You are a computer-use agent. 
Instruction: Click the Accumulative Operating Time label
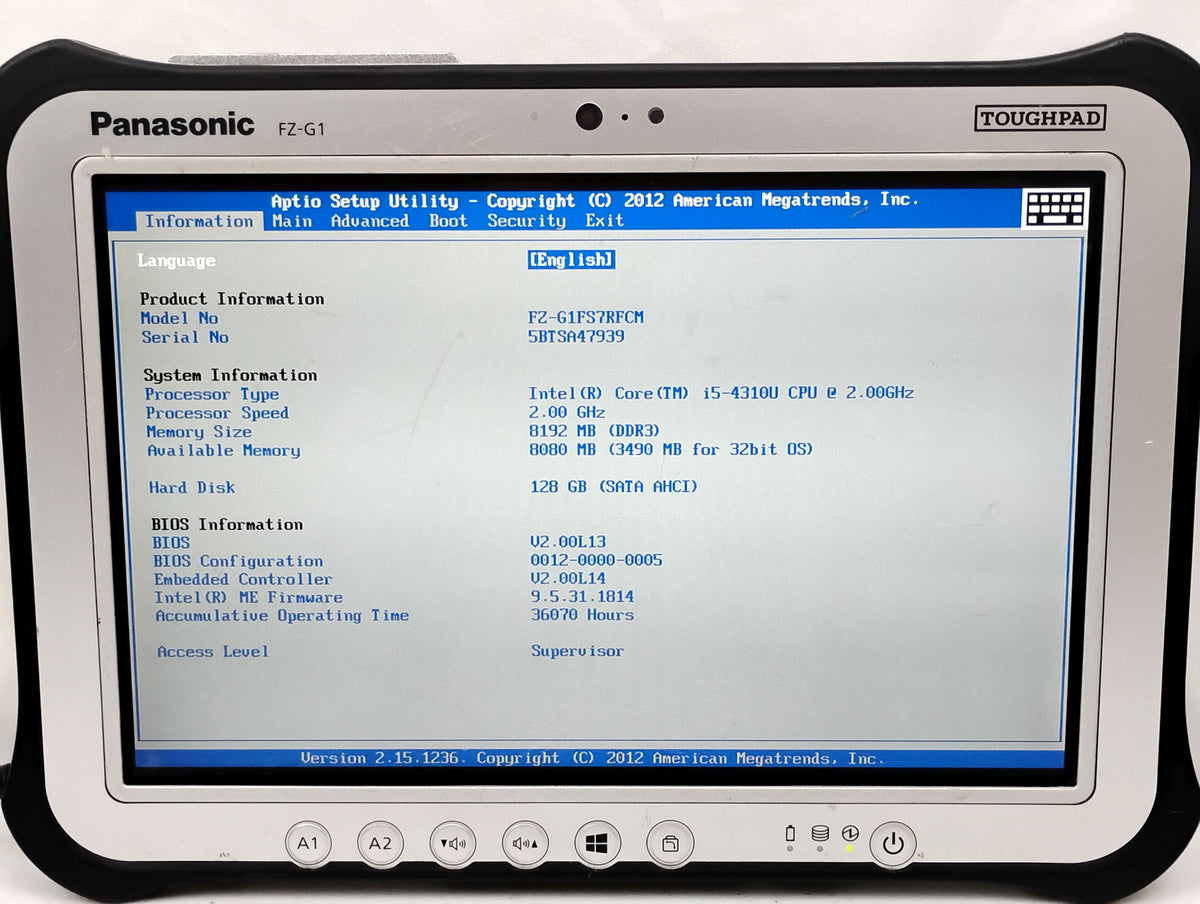click(282, 616)
